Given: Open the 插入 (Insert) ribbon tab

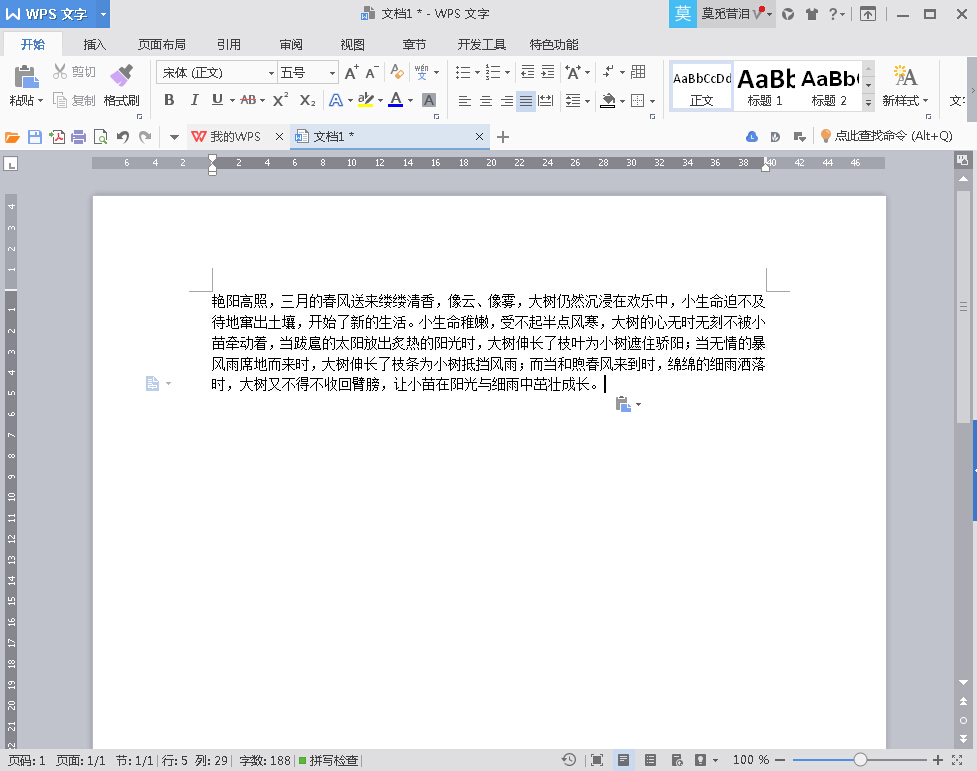Looking at the screenshot, I should 95,45.
